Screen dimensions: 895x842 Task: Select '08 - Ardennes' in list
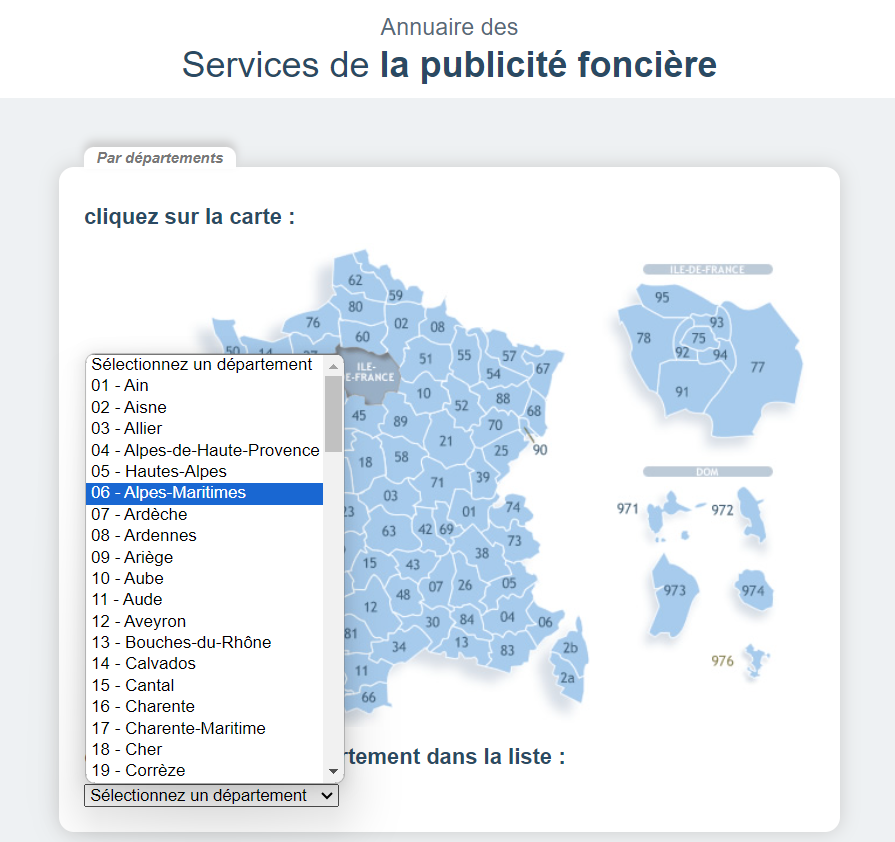204,535
